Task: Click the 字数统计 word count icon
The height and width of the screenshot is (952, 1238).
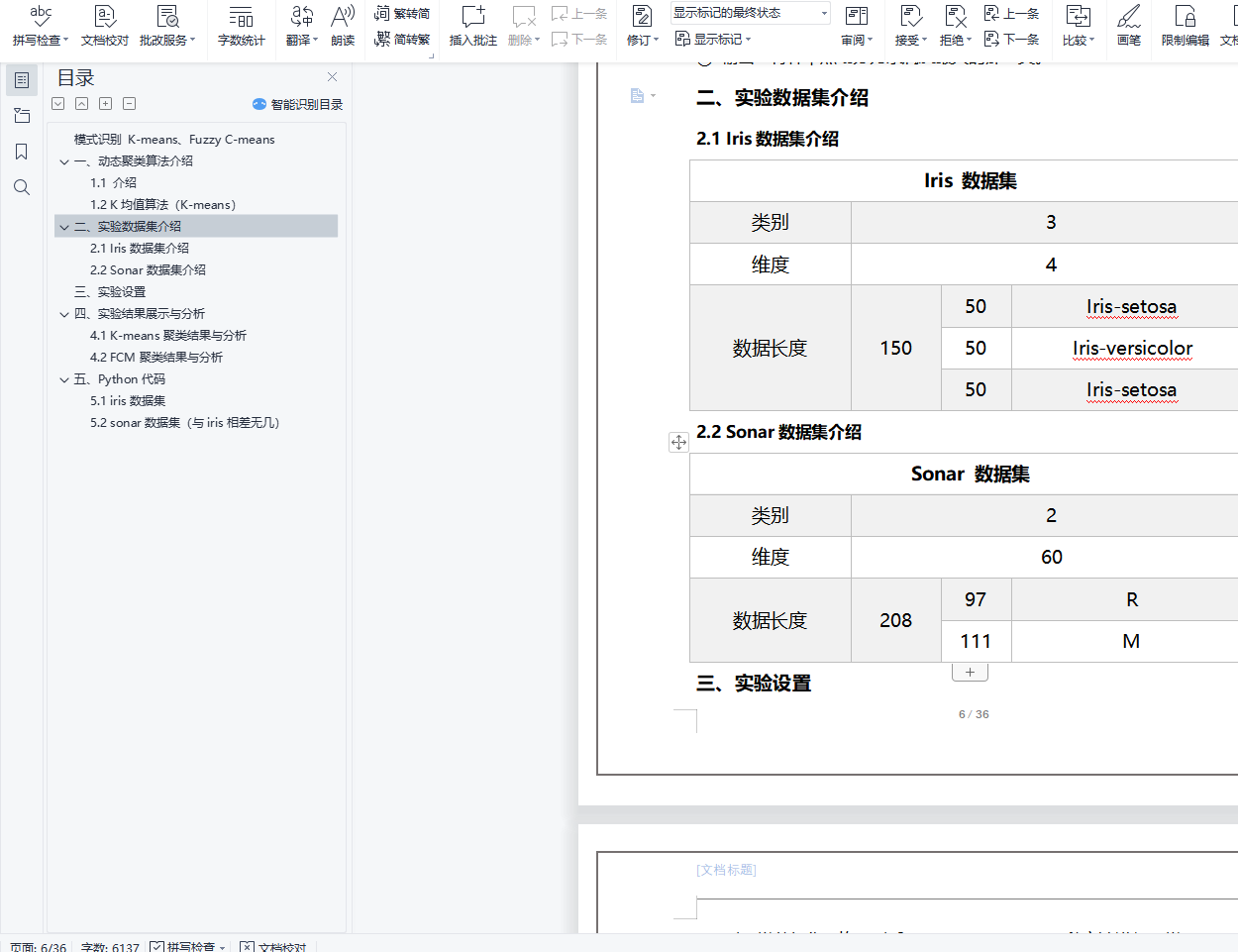Action: click(x=242, y=16)
